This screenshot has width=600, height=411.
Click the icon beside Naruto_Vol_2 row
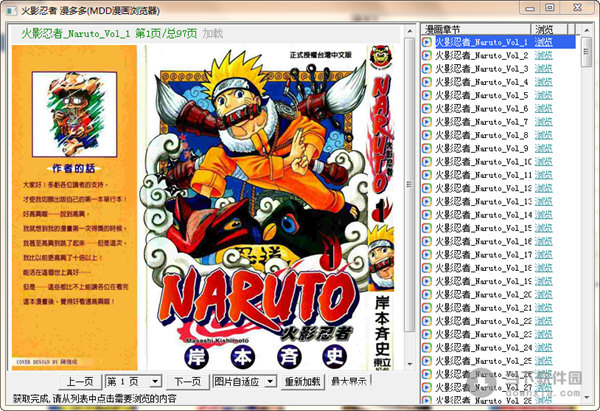427,55
